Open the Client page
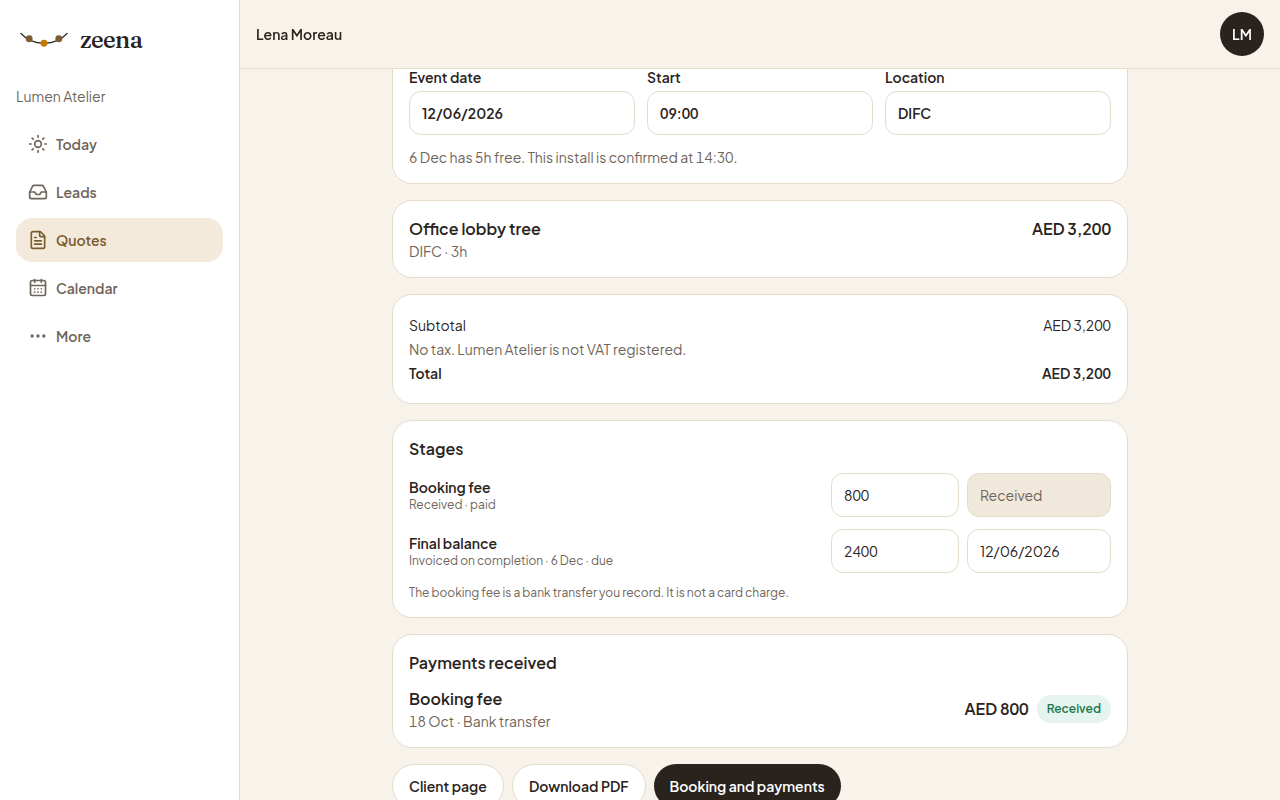Image resolution: width=1280 pixels, height=800 pixels. coord(448,786)
